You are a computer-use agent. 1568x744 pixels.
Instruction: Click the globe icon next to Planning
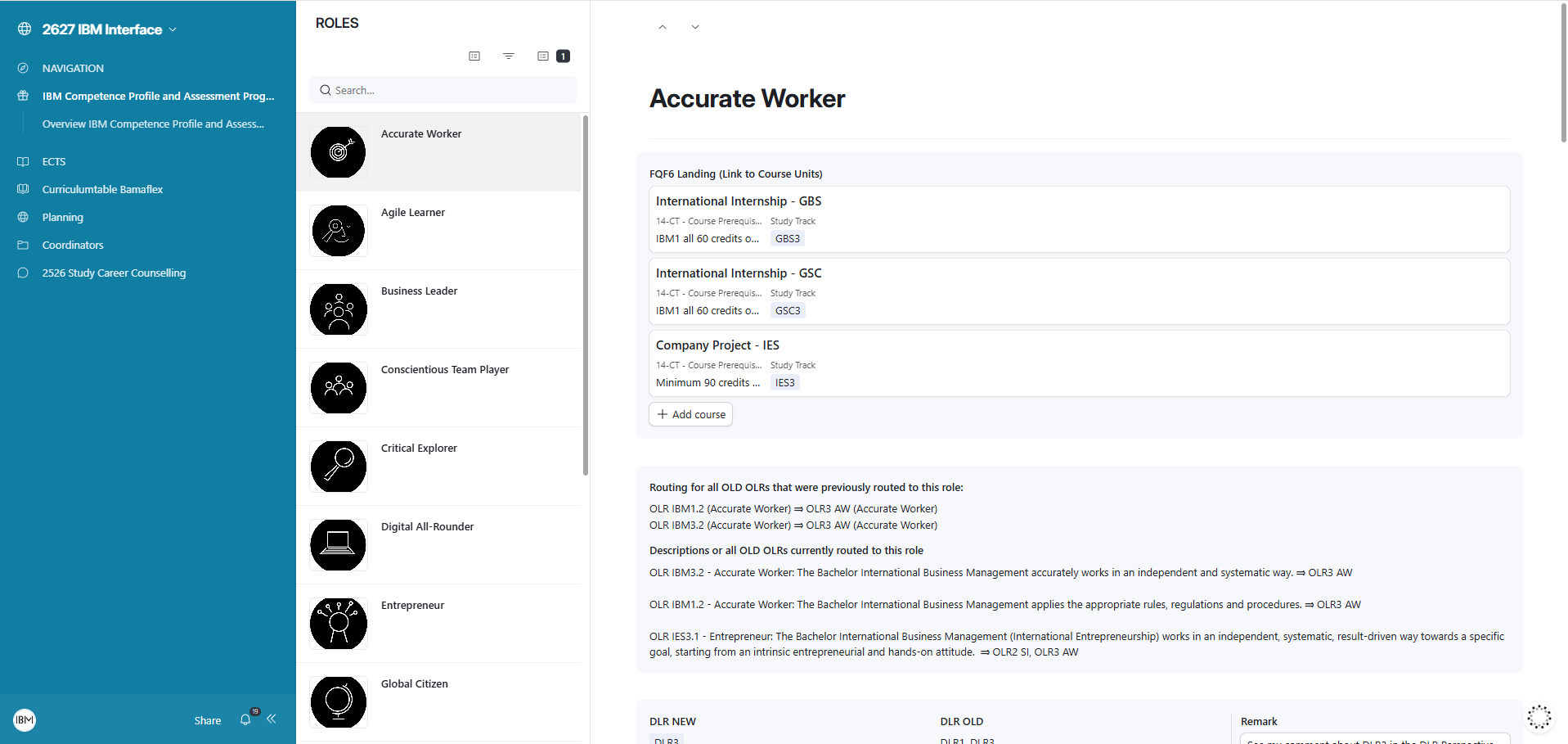tap(23, 217)
